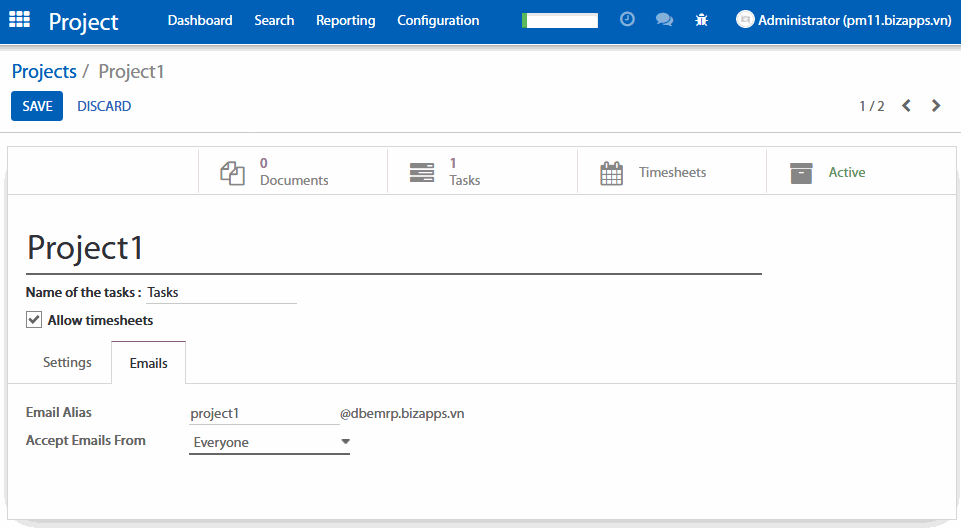Switch to the Settings tab
The width and height of the screenshot is (961, 528).
click(67, 362)
